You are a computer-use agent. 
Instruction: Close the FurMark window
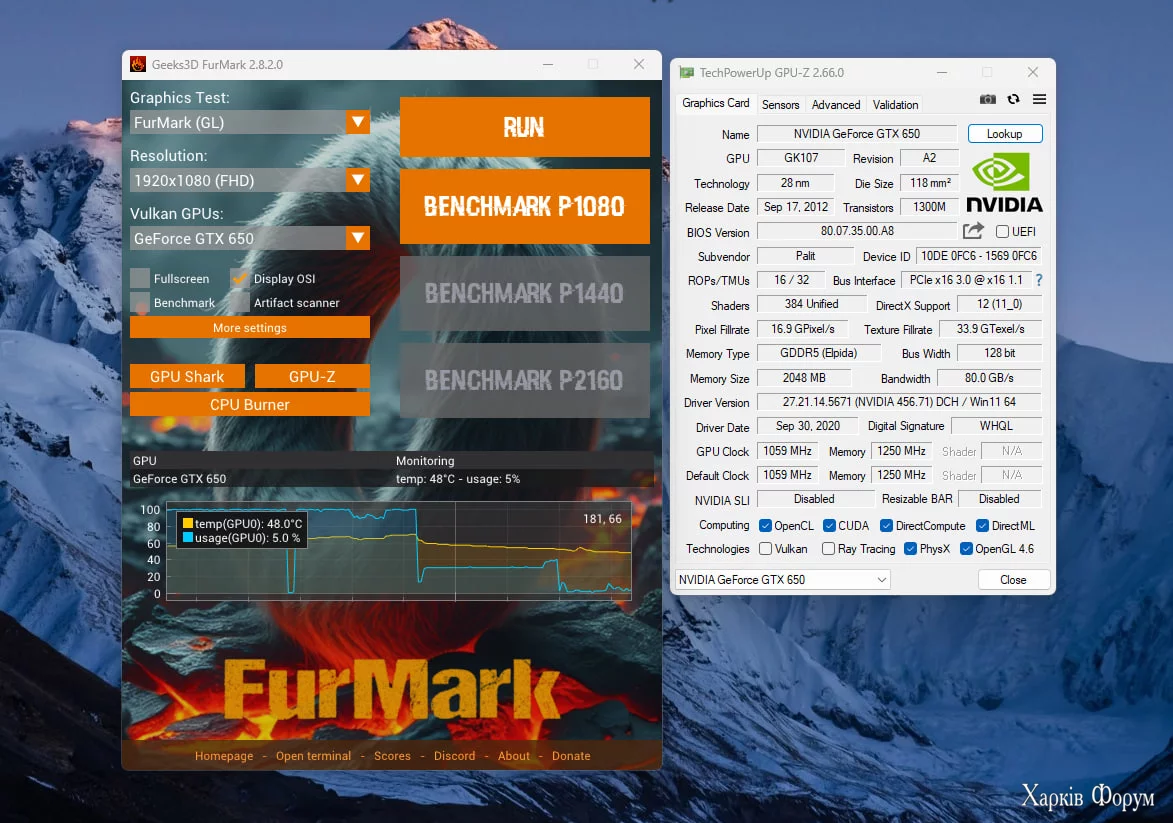point(639,64)
